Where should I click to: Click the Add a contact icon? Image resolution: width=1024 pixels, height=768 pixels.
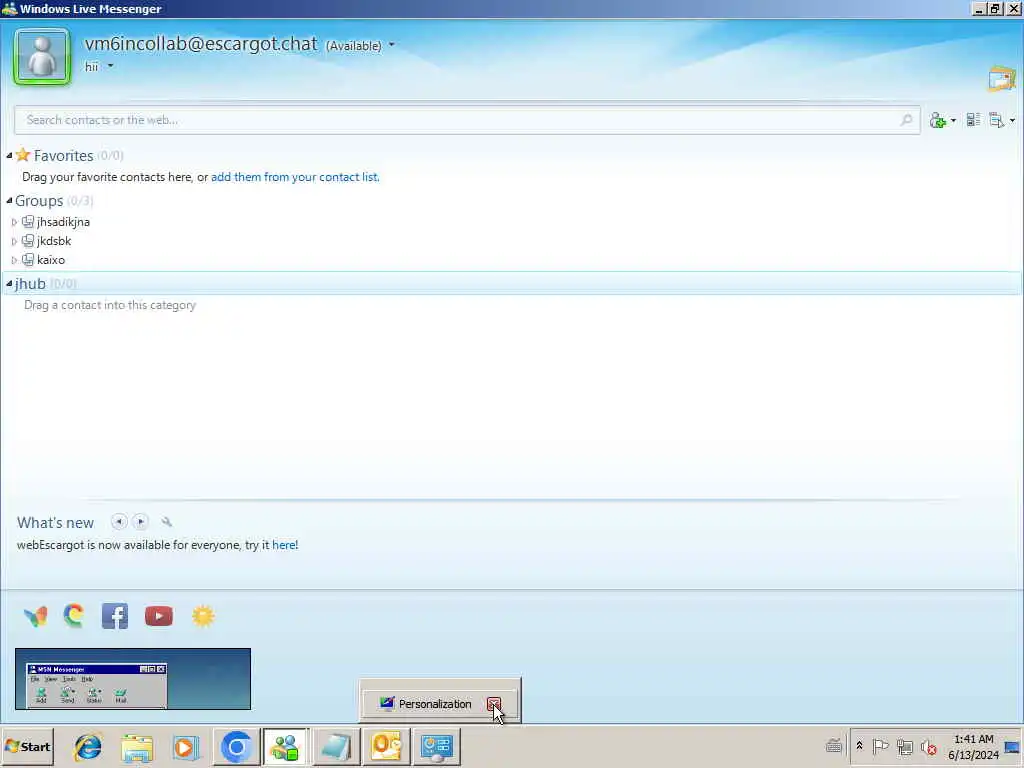(x=938, y=120)
